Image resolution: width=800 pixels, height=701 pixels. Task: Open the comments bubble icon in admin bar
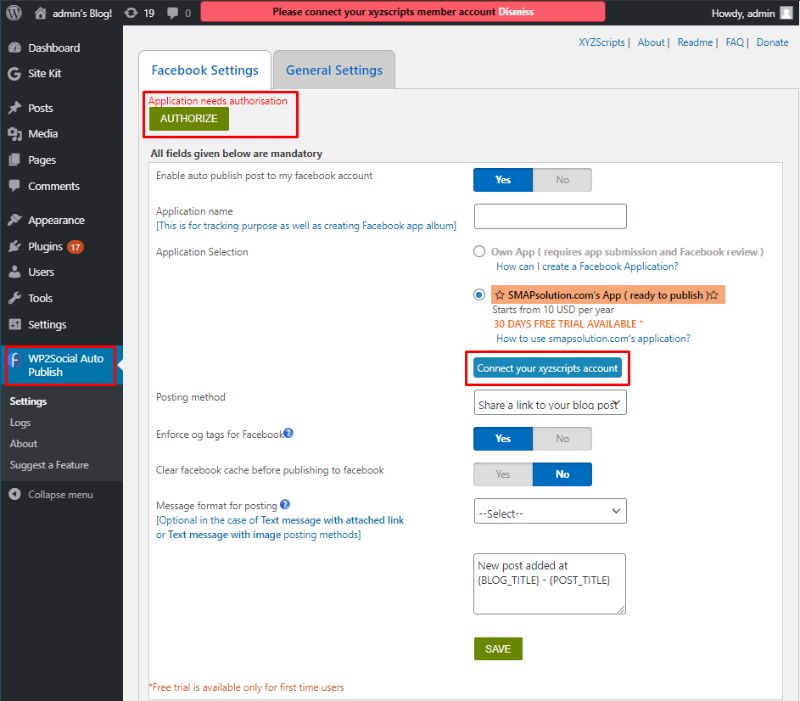click(173, 13)
